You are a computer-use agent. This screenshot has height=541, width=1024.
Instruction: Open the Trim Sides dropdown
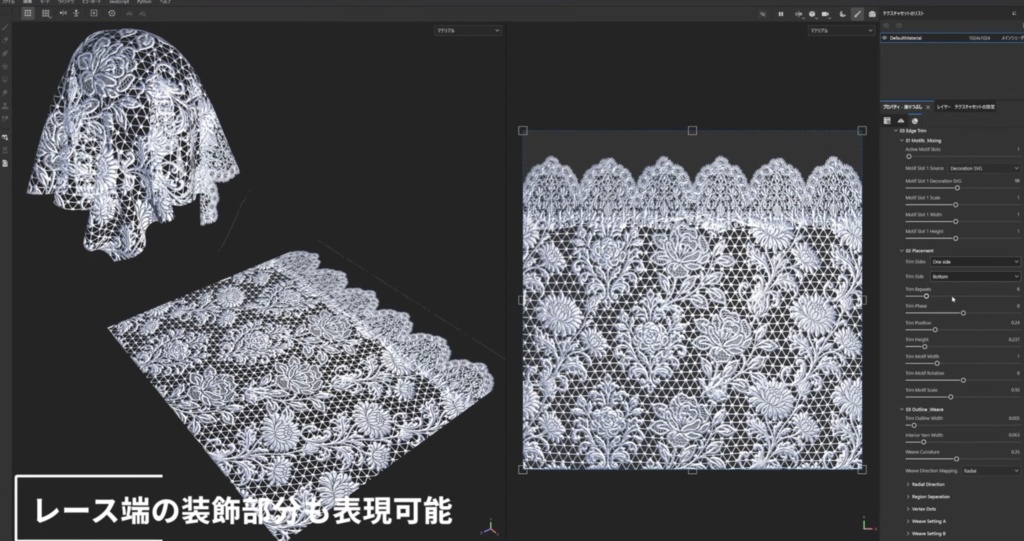point(975,262)
